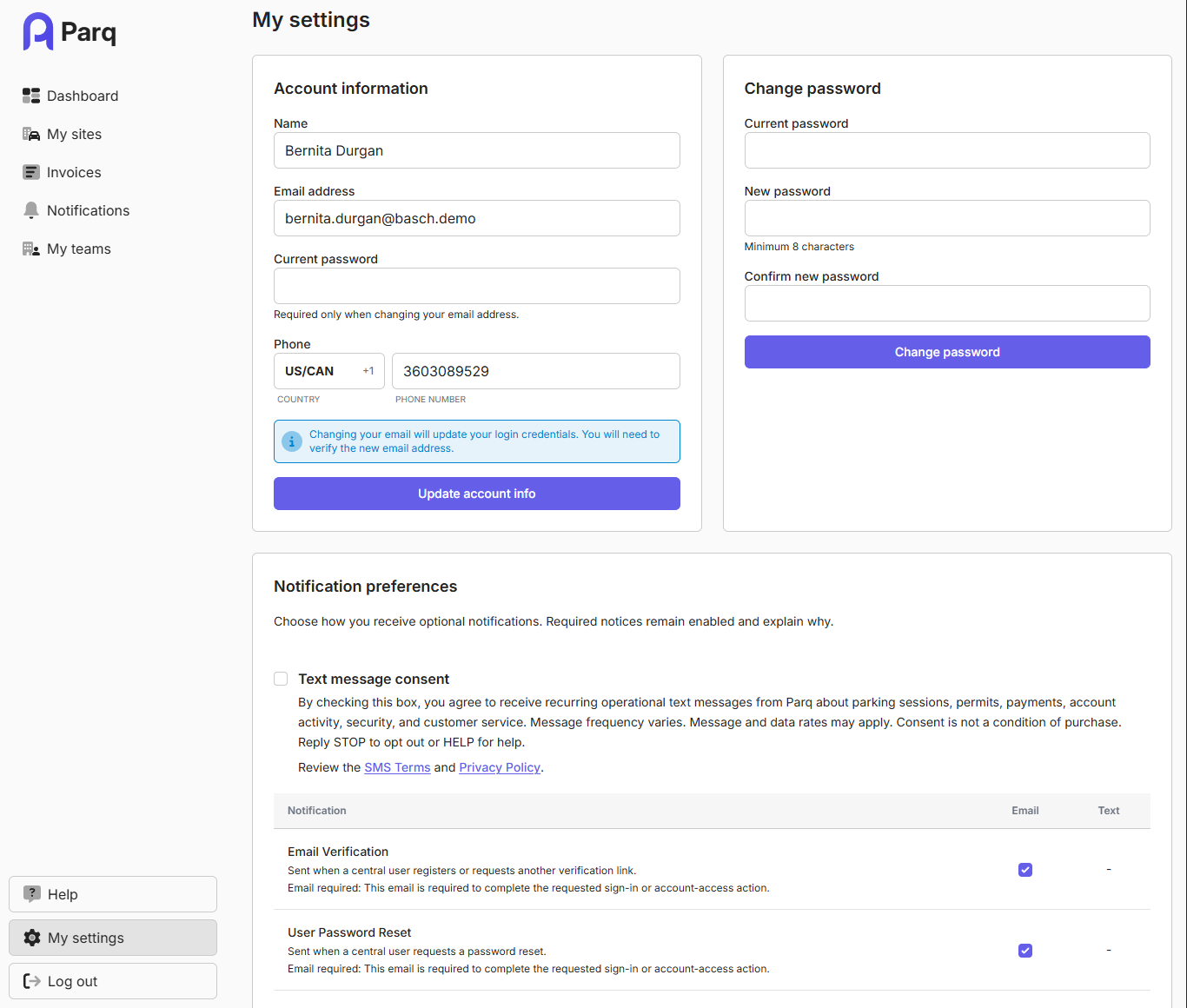This screenshot has width=1187, height=1008.
Task: Click the My sites car icon
Action: click(x=31, y=134)
